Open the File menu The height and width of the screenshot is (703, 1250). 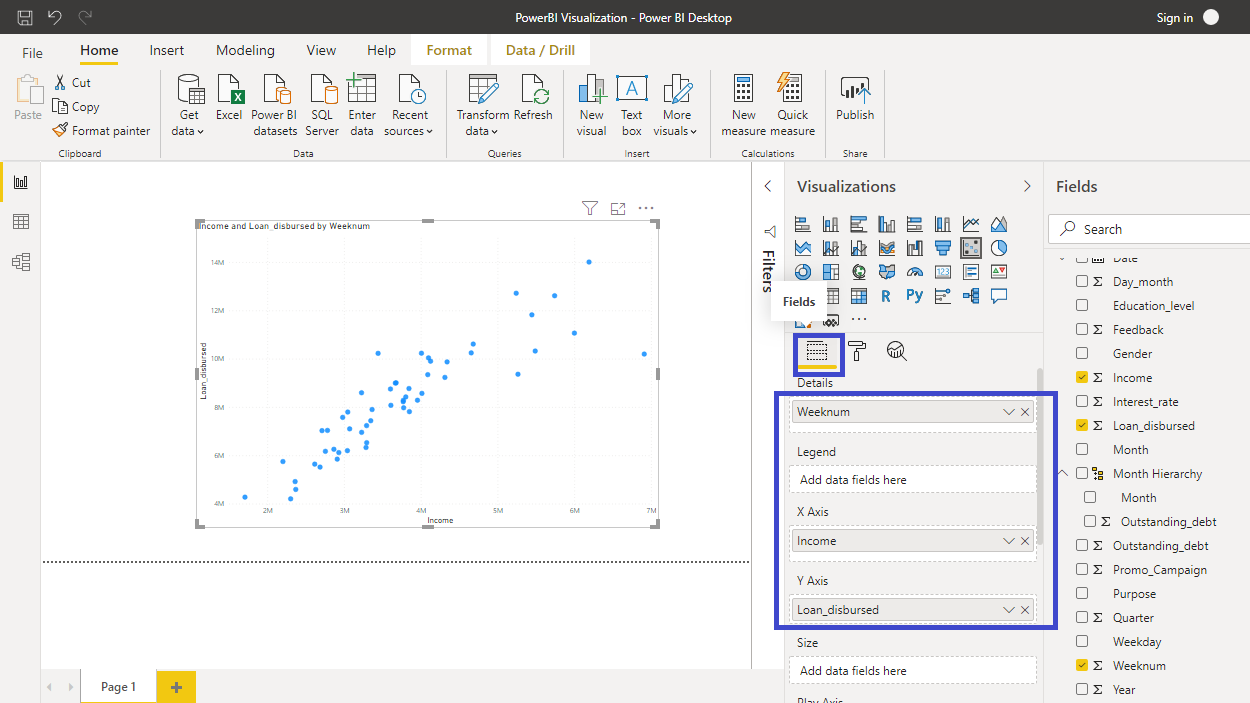33,53
